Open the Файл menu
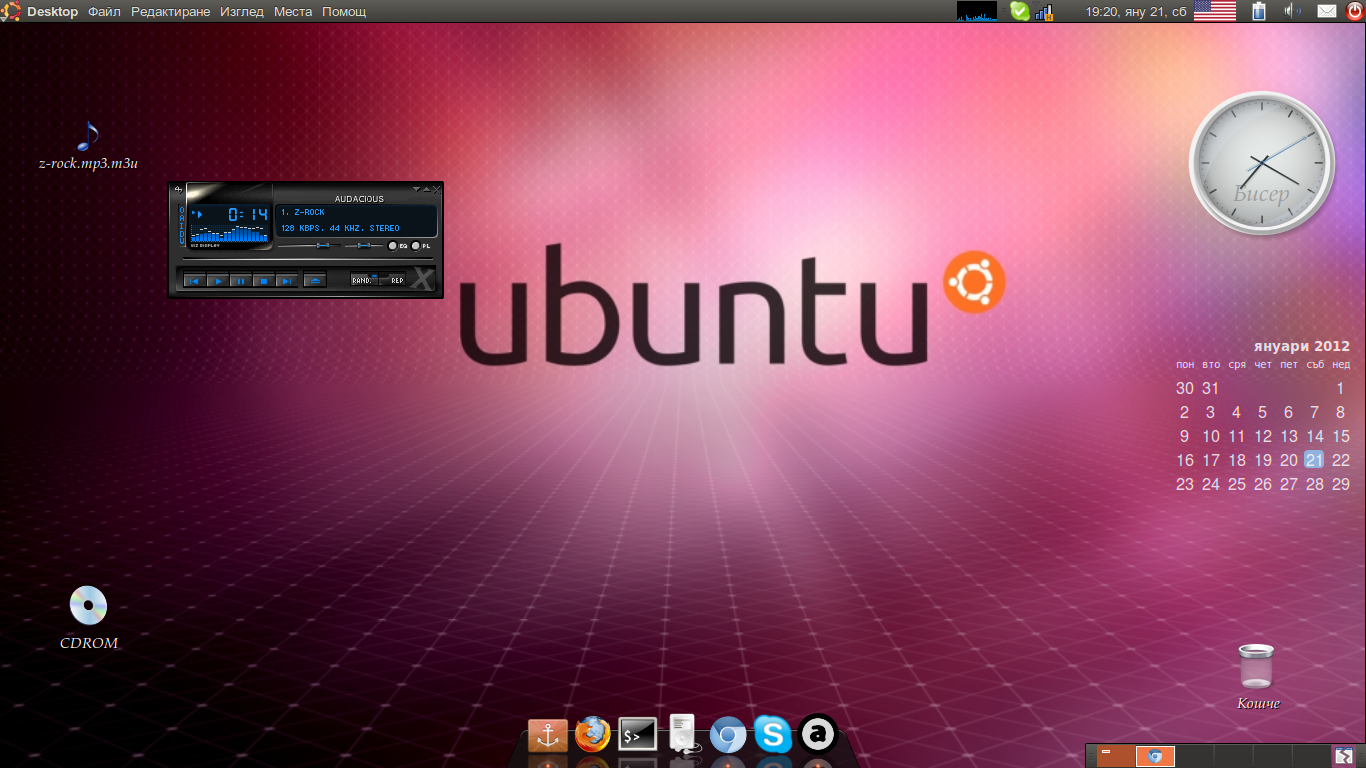This screenshot has width=1366, height=768. pos(104,12)
